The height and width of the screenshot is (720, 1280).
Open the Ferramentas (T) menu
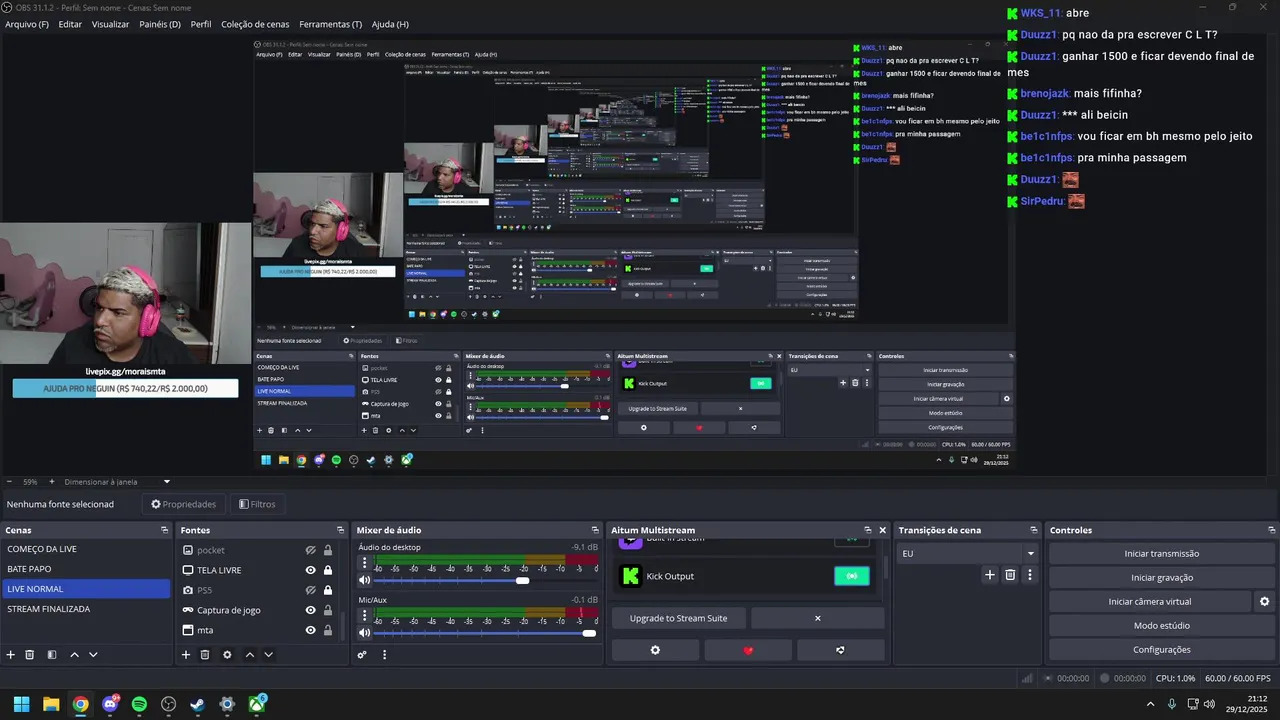(331, 24)
